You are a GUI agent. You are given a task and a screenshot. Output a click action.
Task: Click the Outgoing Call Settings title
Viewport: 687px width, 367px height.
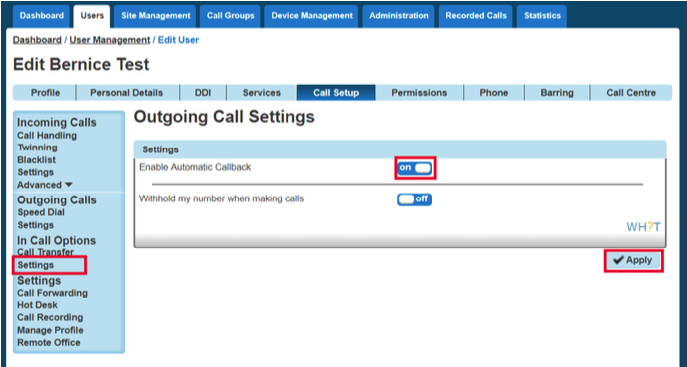(224, 117)
